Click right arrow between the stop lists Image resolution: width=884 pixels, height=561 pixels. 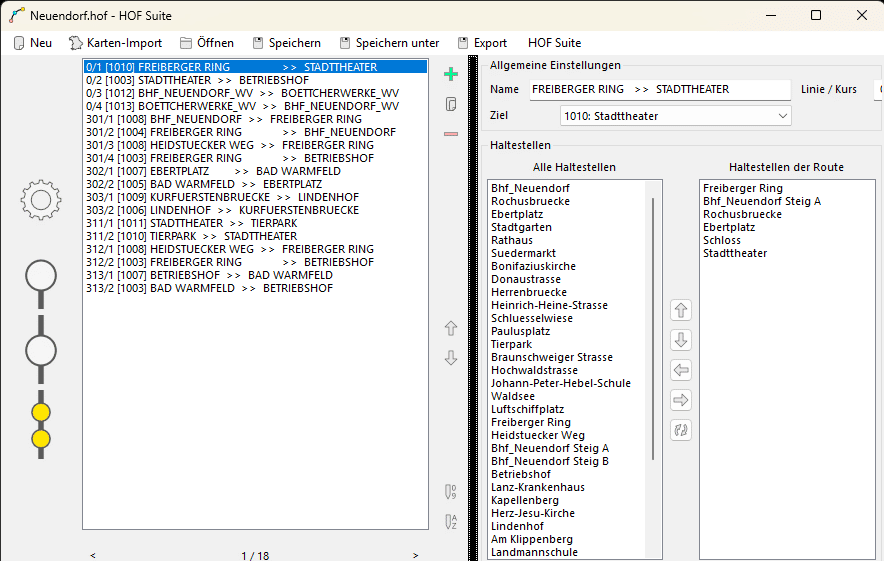click(x=681, y=400)
